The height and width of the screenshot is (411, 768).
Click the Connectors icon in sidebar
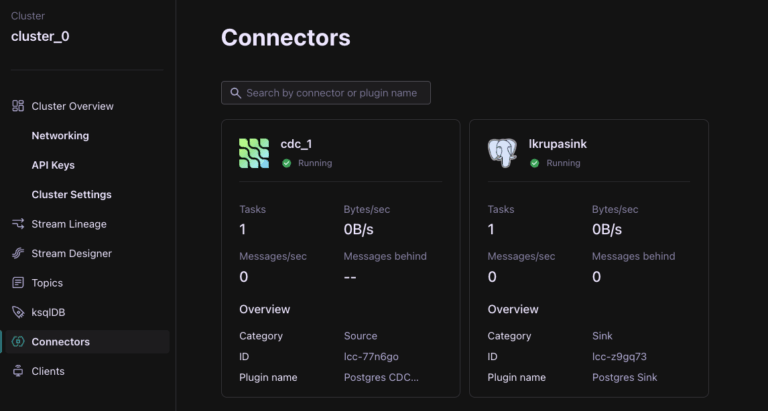(18, 342)
